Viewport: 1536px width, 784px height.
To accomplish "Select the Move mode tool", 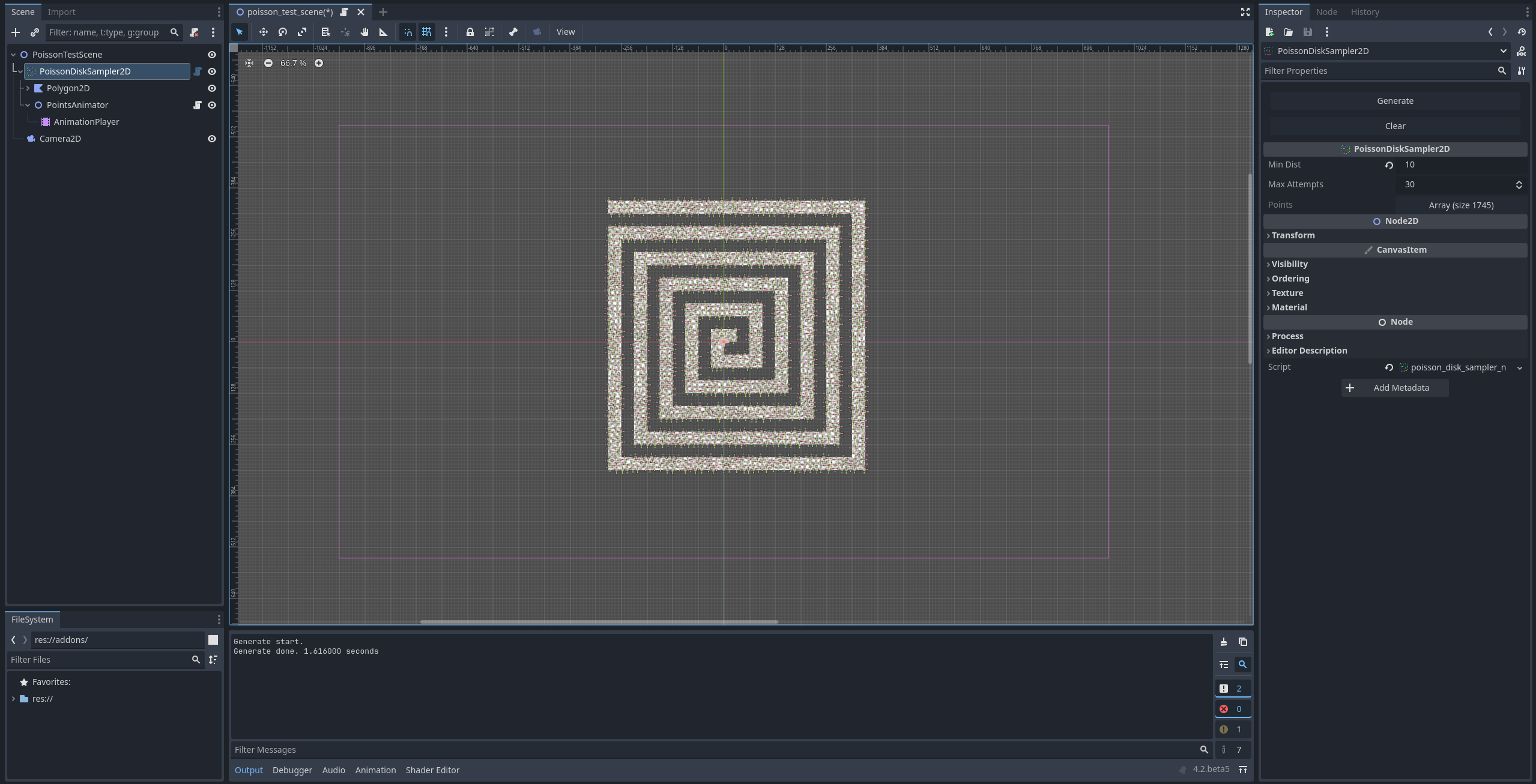I will tap(263, 32).
